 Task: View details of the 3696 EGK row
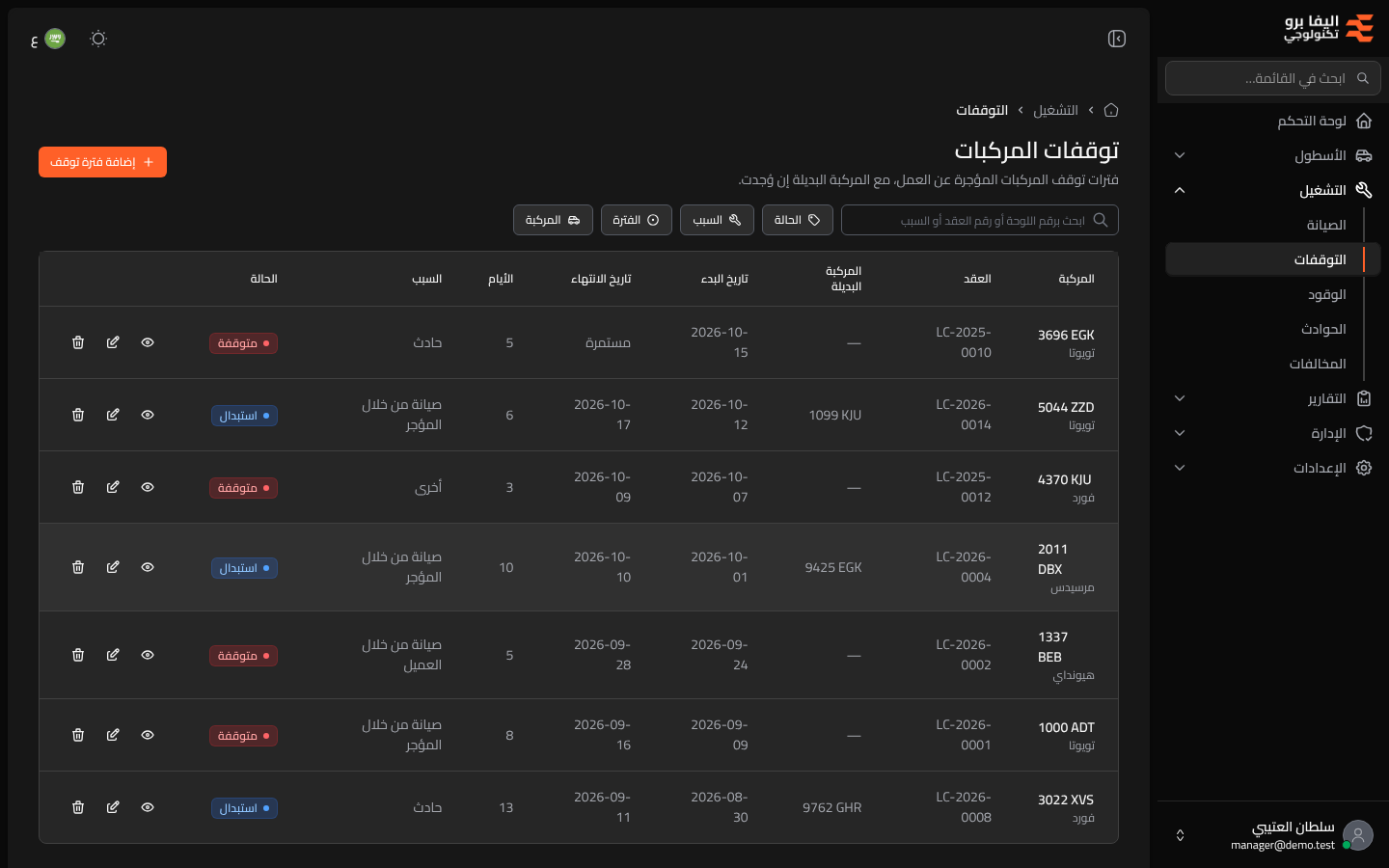tap(148, 342)
